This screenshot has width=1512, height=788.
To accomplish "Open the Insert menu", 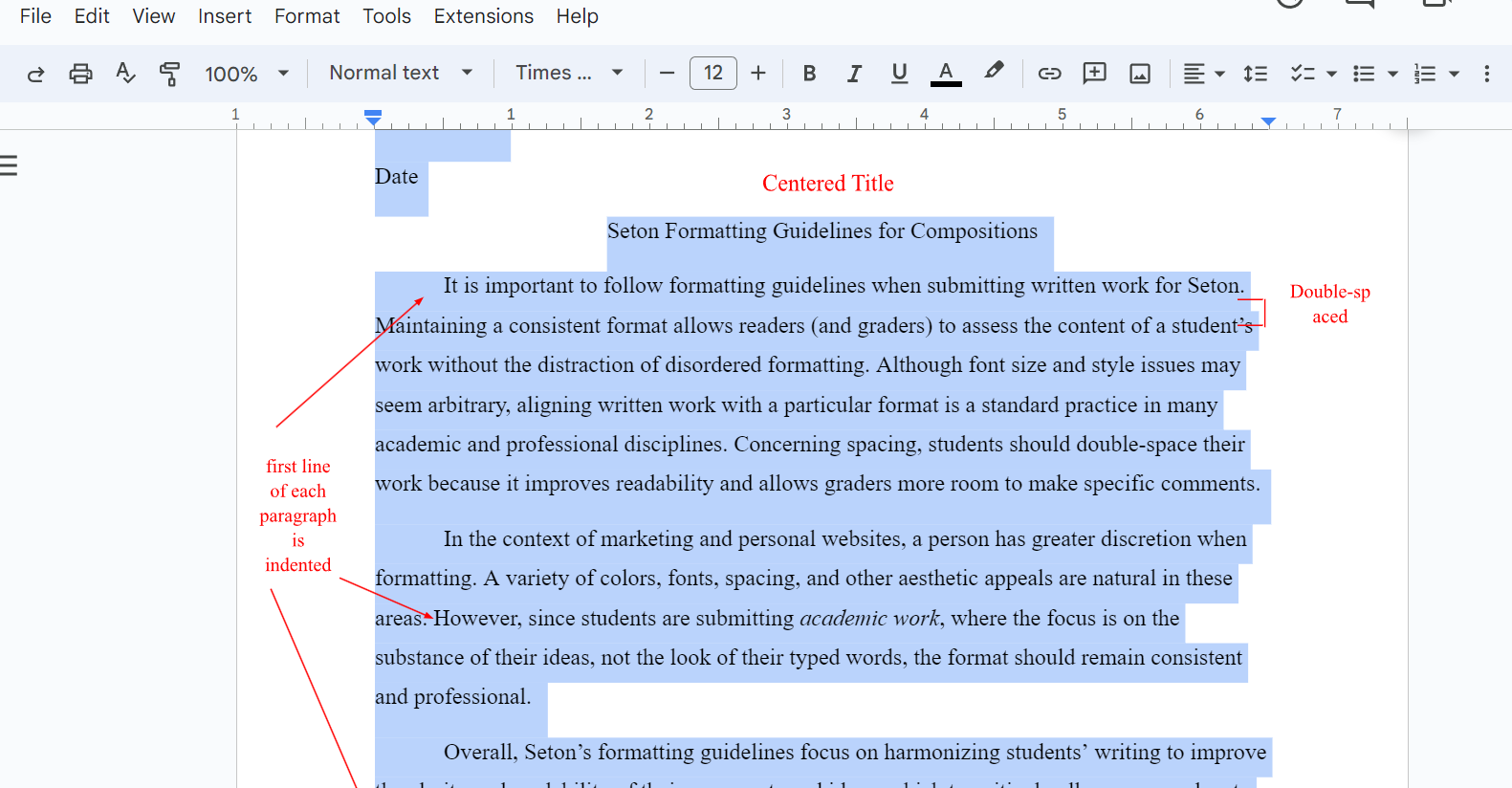I will [225, 16].
